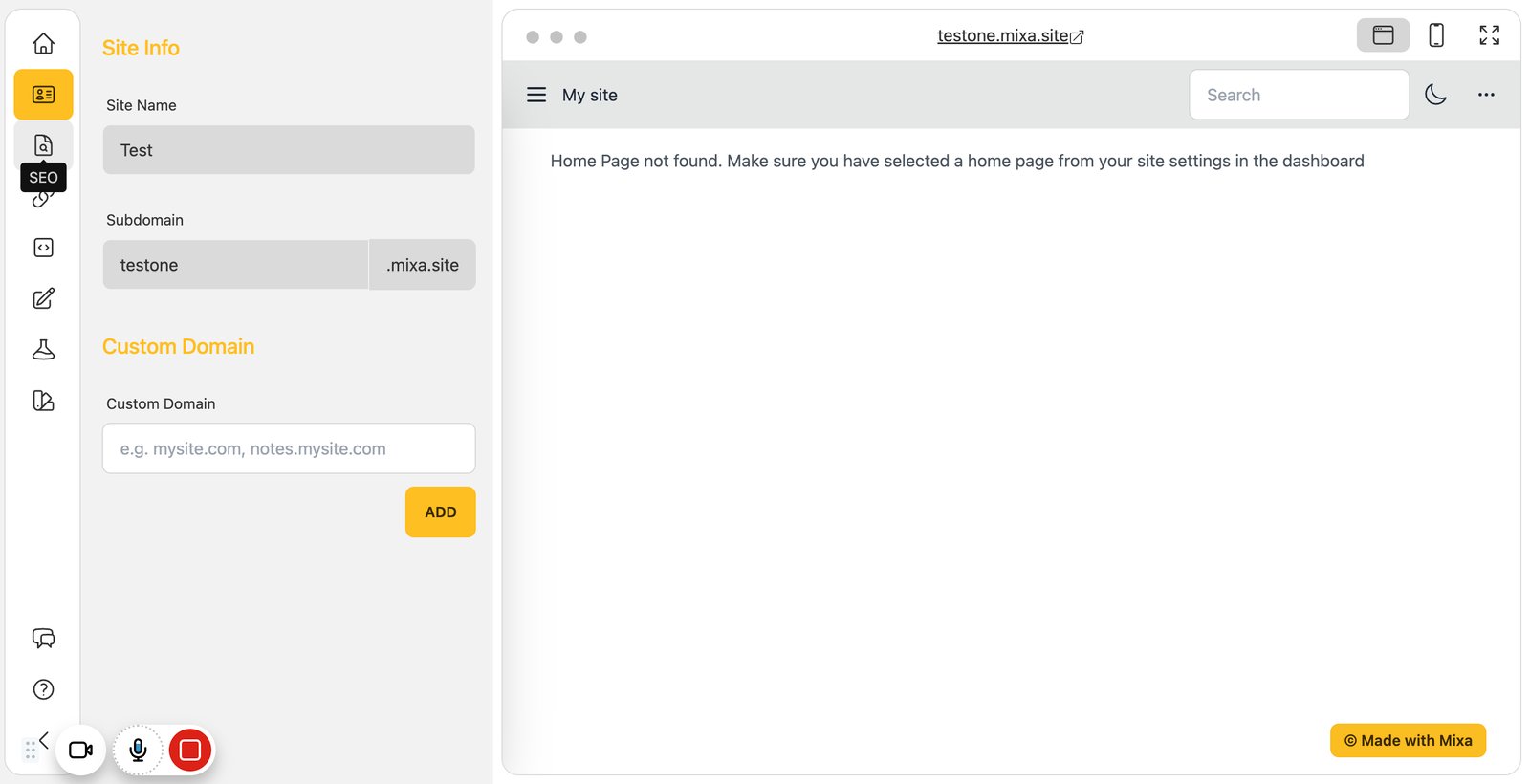Toggle dark mode moon icon
This screenshot has height=784, width=1530.
coord(1435,95)
